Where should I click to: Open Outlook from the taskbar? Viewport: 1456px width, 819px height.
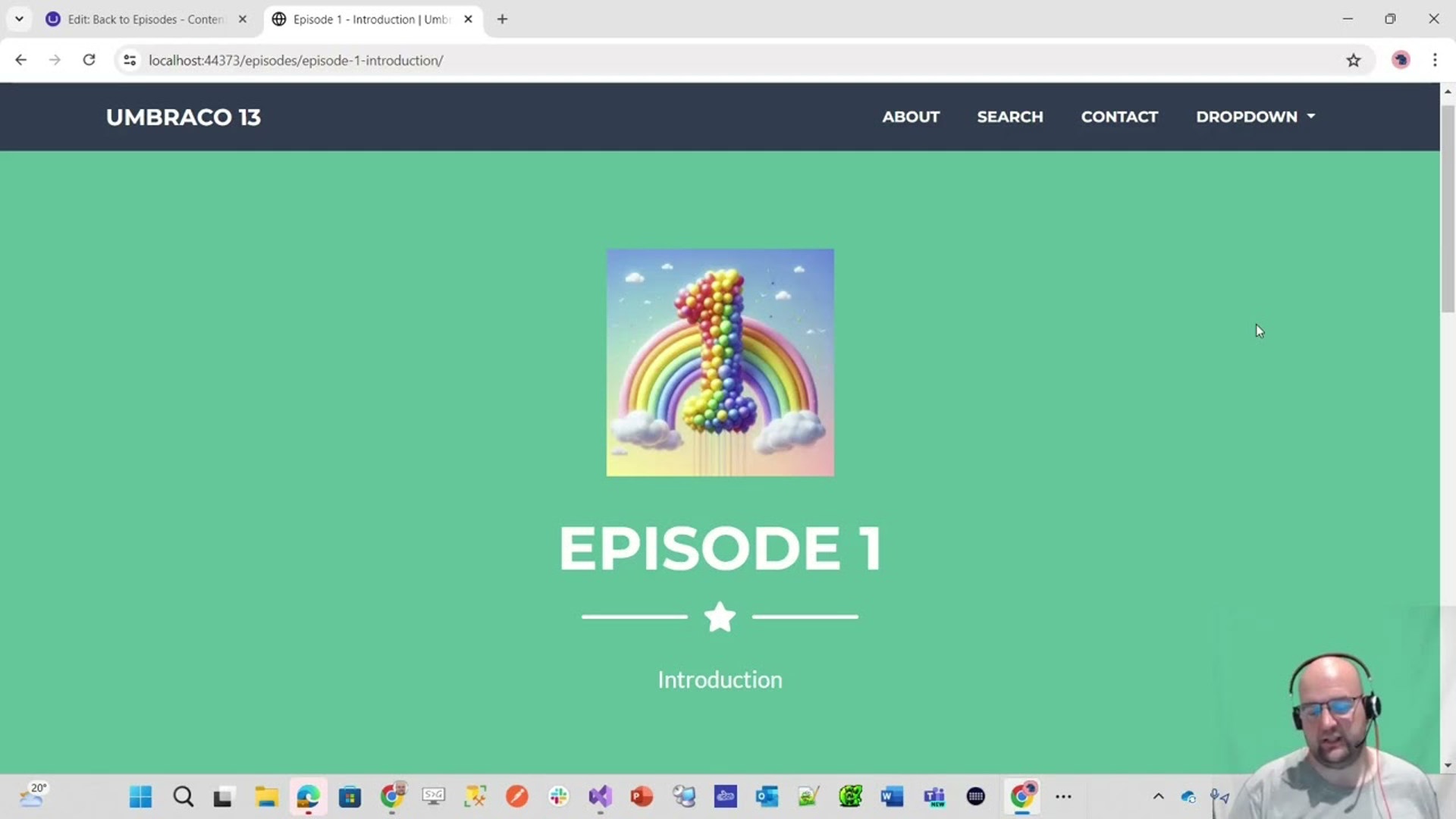(x=767, y=797)
